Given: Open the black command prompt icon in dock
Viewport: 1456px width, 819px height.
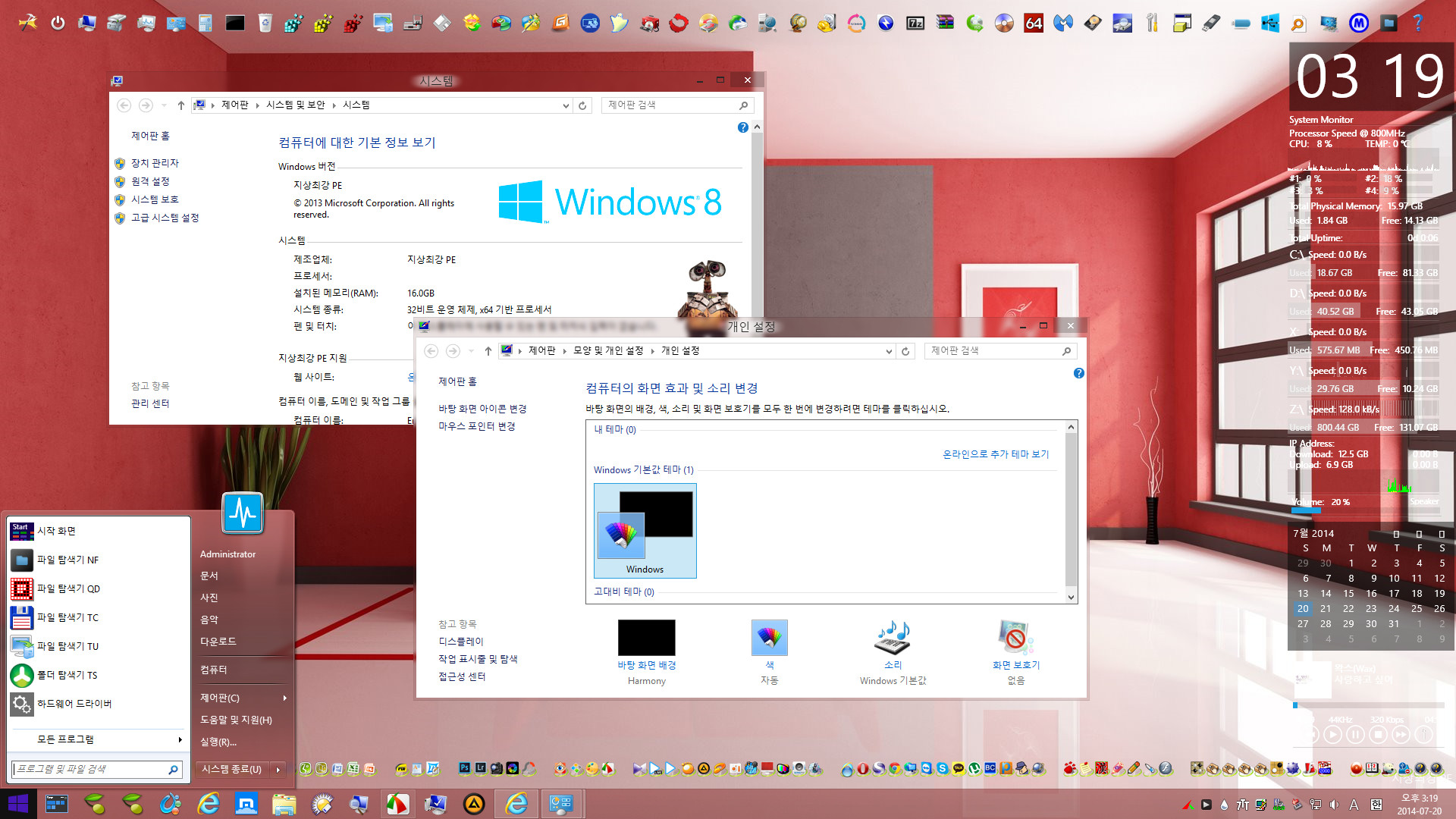Looking at the screenshot, I should (235, 23).
